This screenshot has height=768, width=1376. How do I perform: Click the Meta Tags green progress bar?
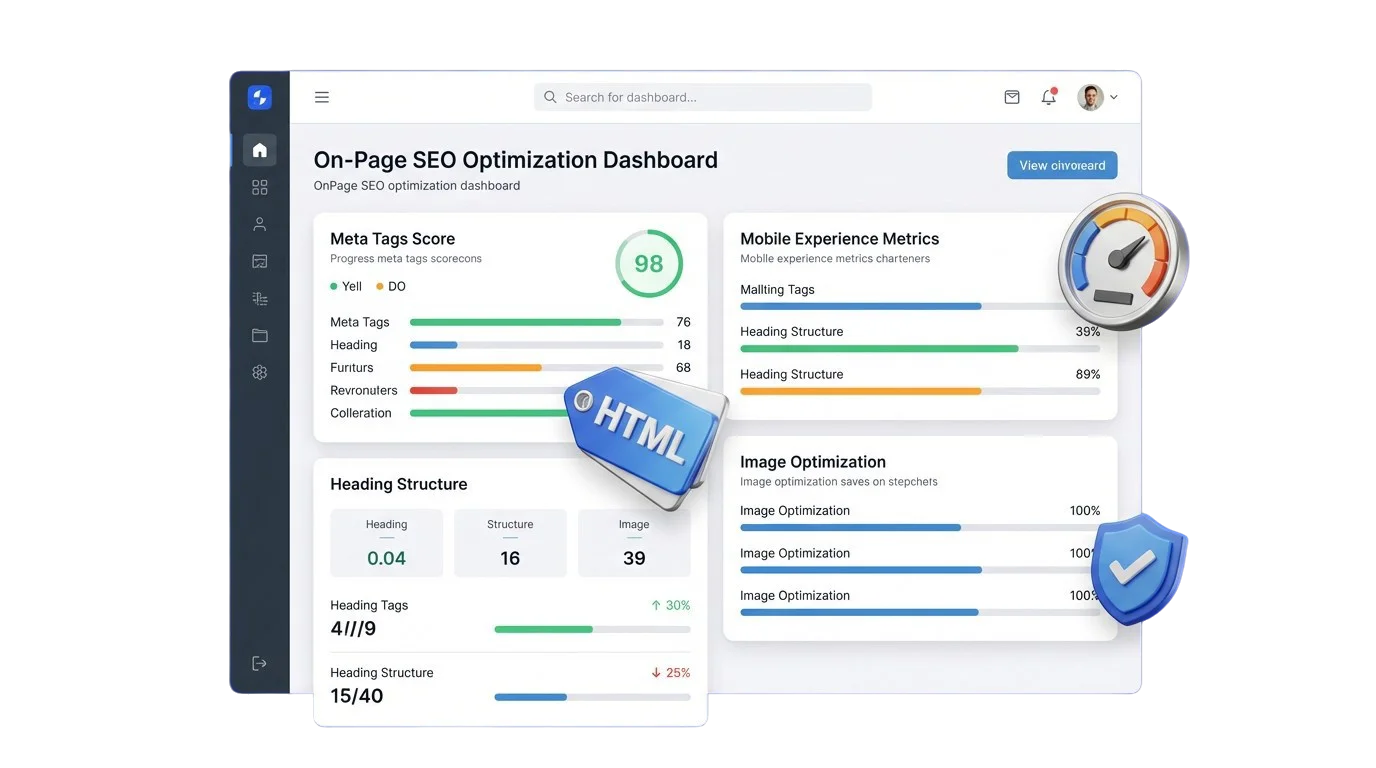tap(516, 322)
